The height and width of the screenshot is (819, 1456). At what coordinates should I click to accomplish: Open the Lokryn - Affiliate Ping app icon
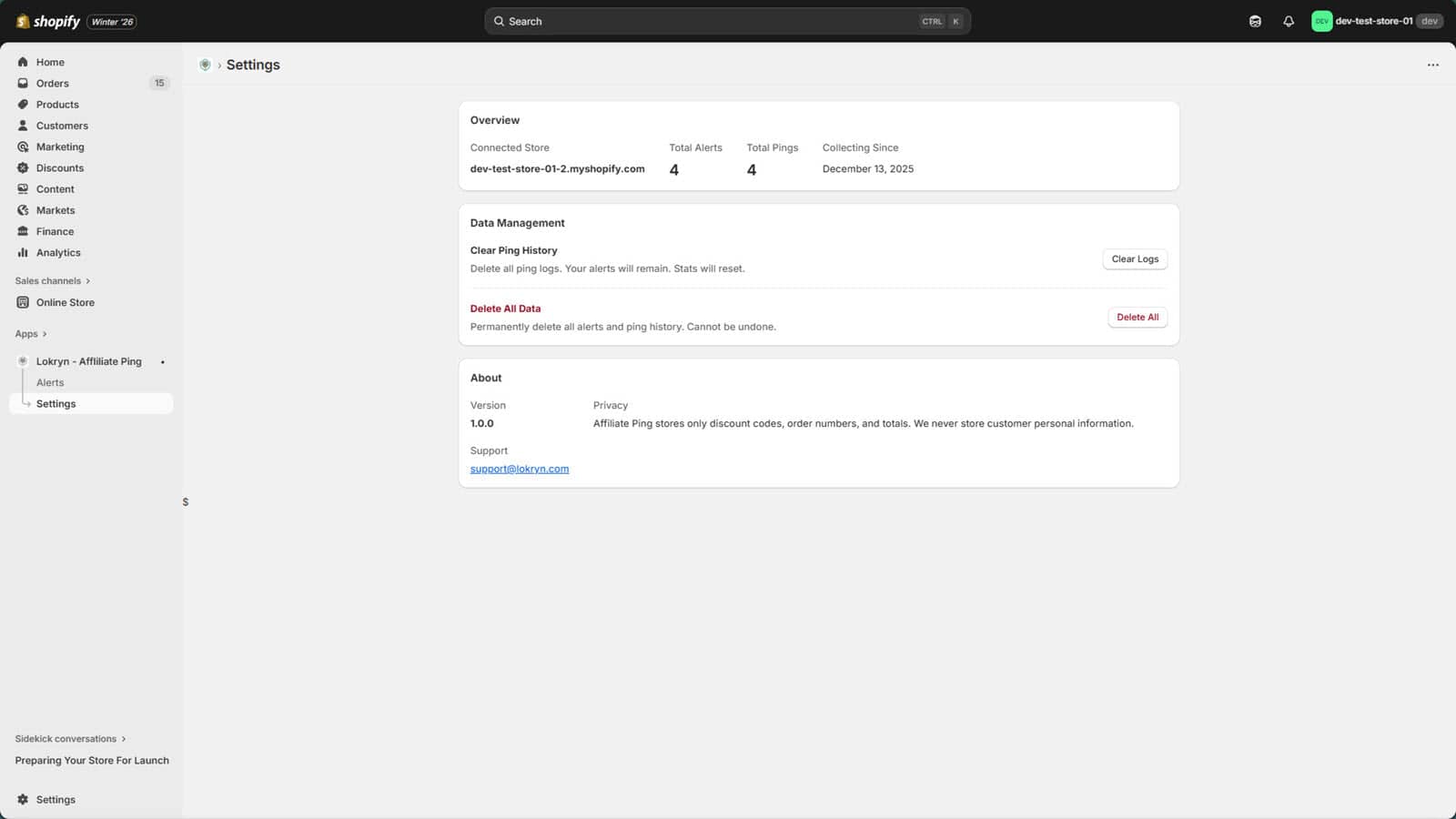pyautogui.click(x=21, y=361)
